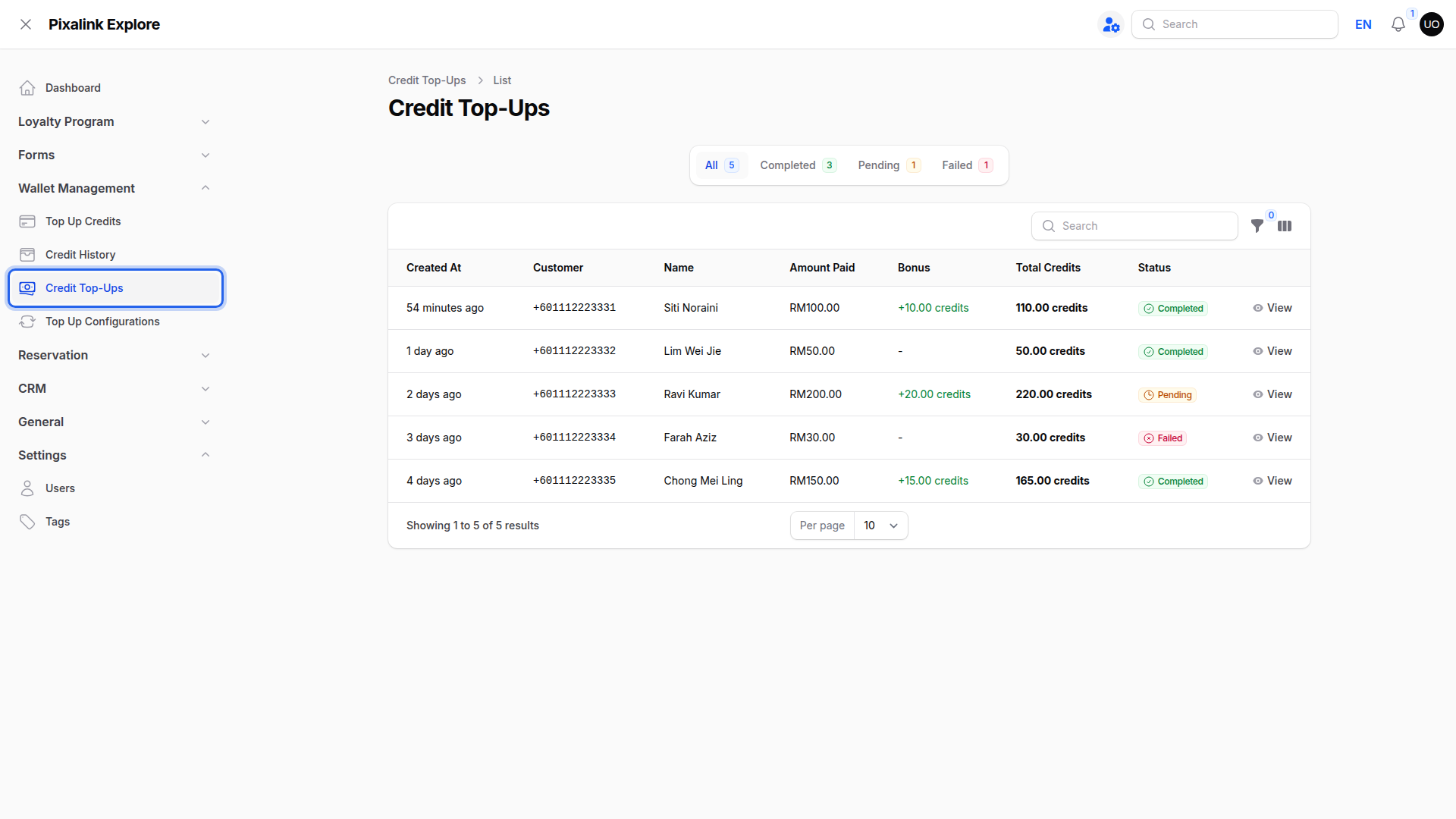This screenshot has width=1456, height=819.
Task: Expand the CRM section
Action: 114,388
